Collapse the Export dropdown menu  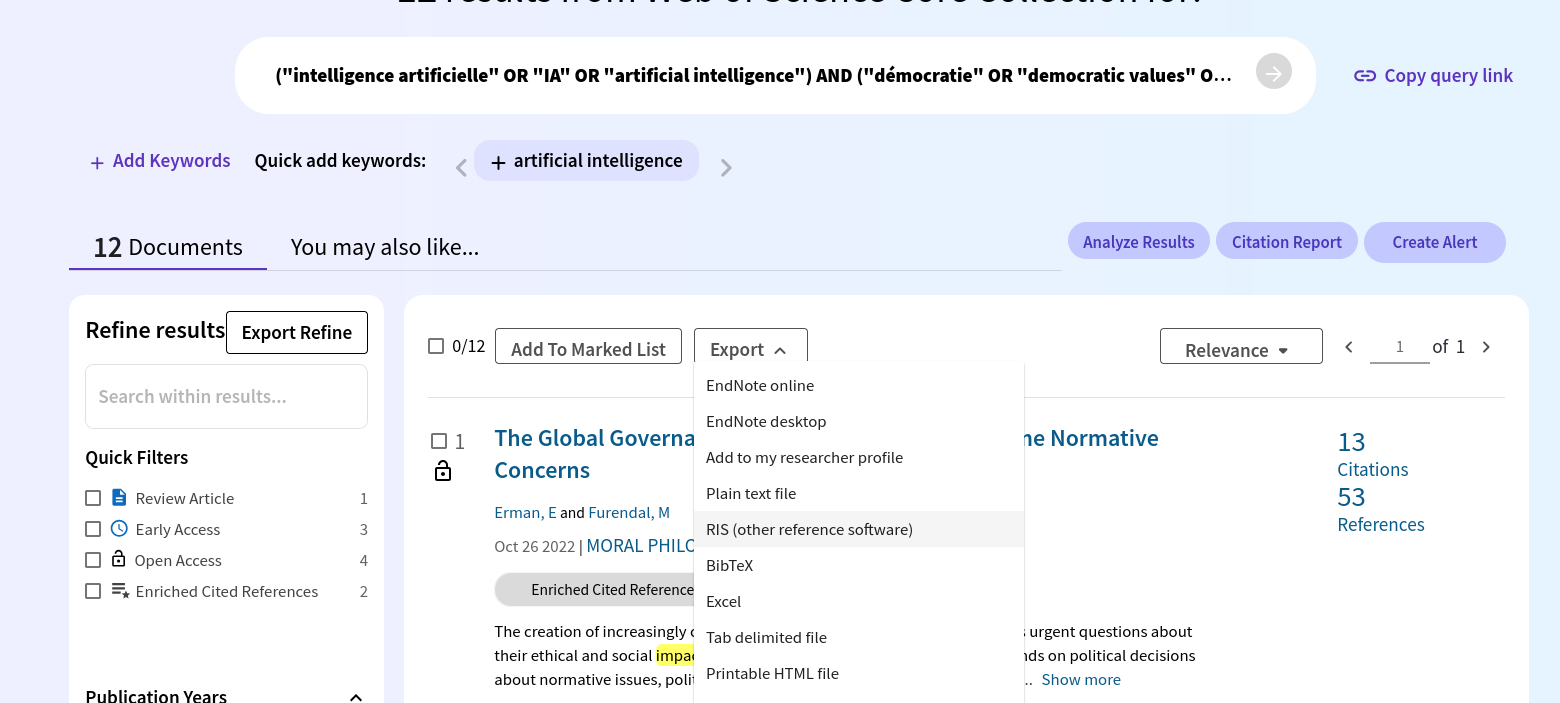[x=750, y=349]
